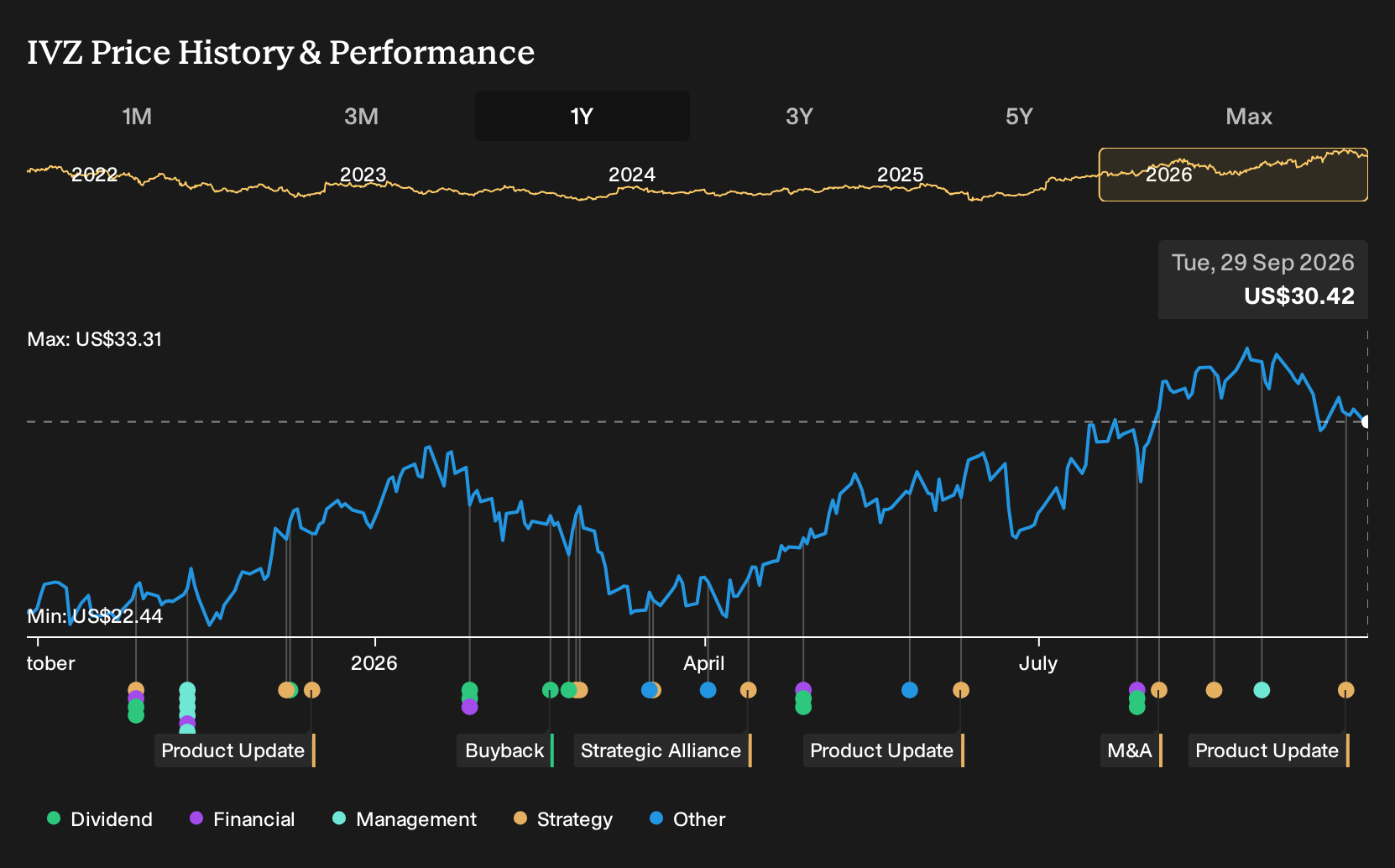Toggle the Other legend filter
Screen dimensions: 1395x868
687,819
